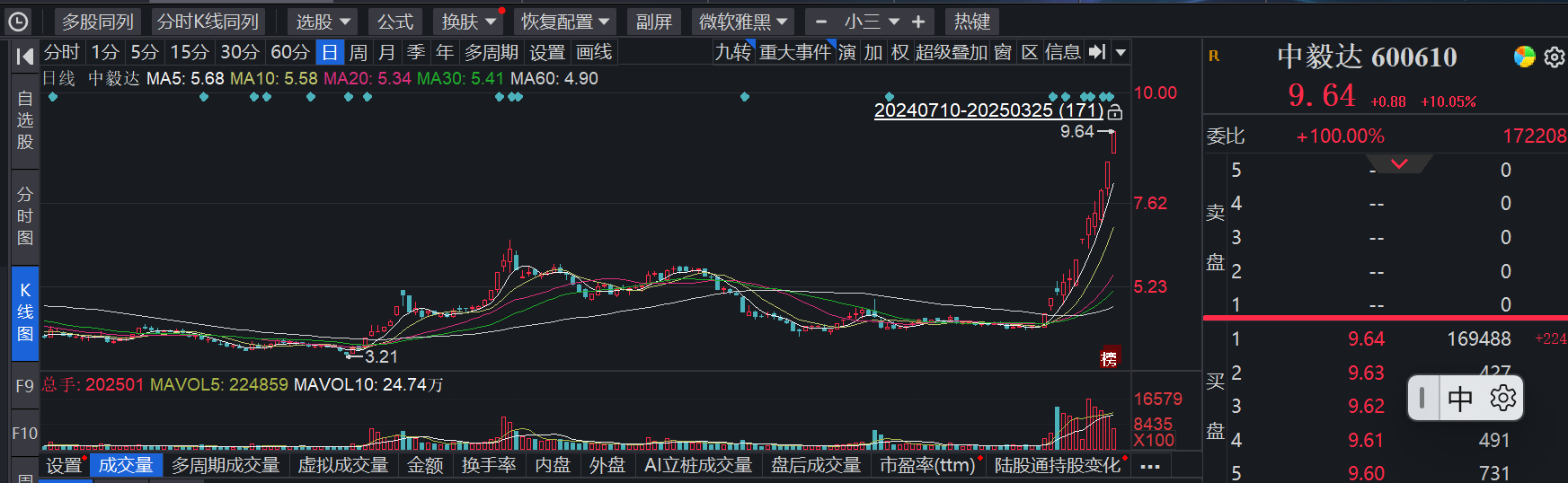1568x483 pixels.
Task: Open the 微软雅黑 font dropdown
Action: point(743,22)
